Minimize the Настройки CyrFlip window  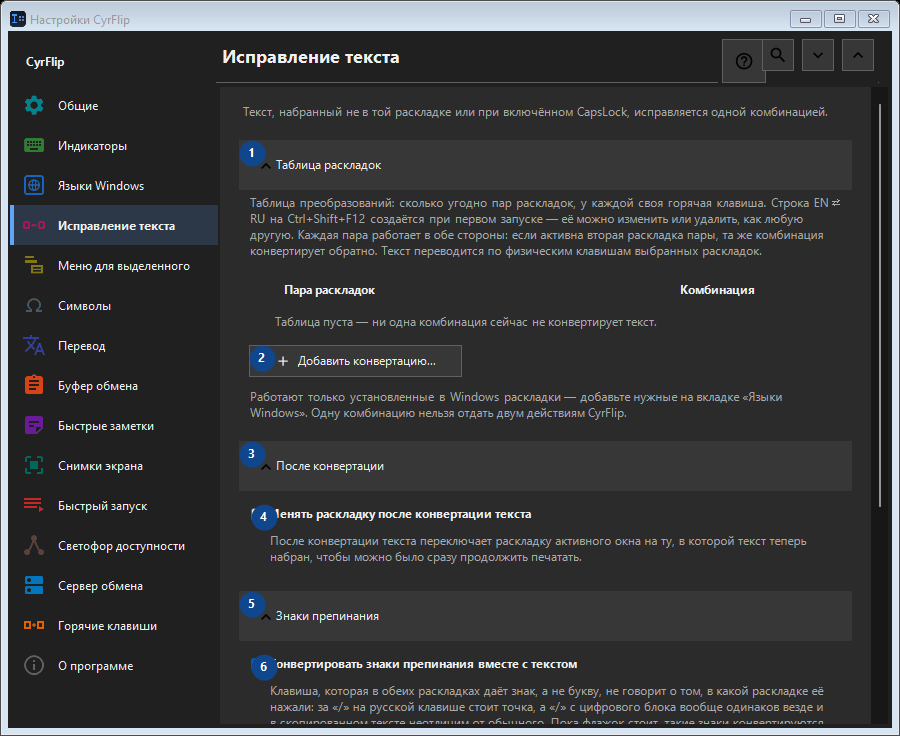pos(805,19)
